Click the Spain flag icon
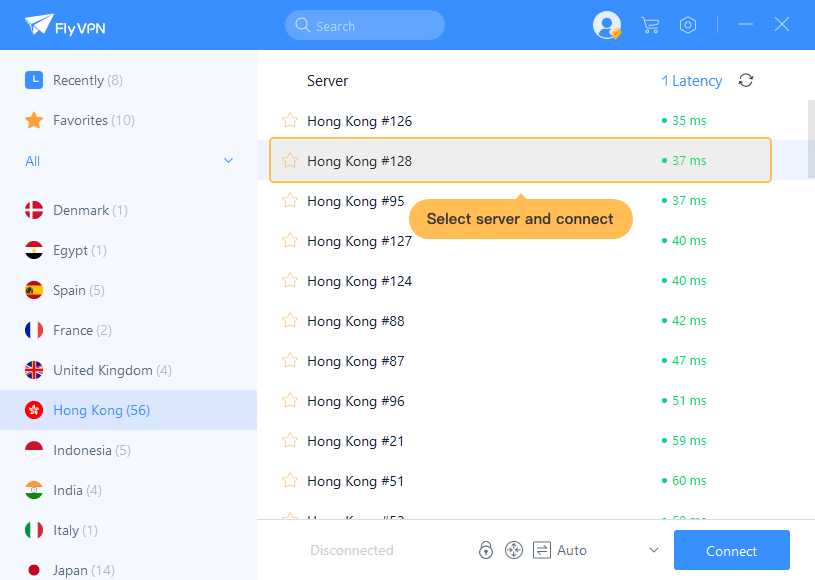The height and width of the screenshot is (580, 815). coord(34,291)
